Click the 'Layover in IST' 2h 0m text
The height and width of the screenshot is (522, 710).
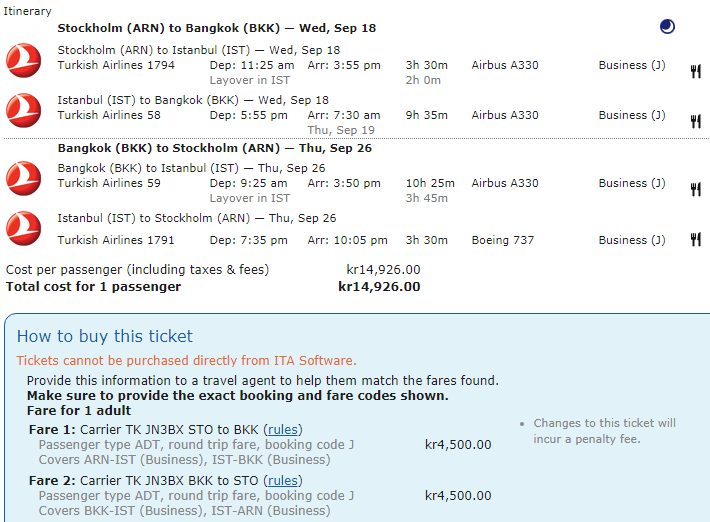tap(248, 80)
